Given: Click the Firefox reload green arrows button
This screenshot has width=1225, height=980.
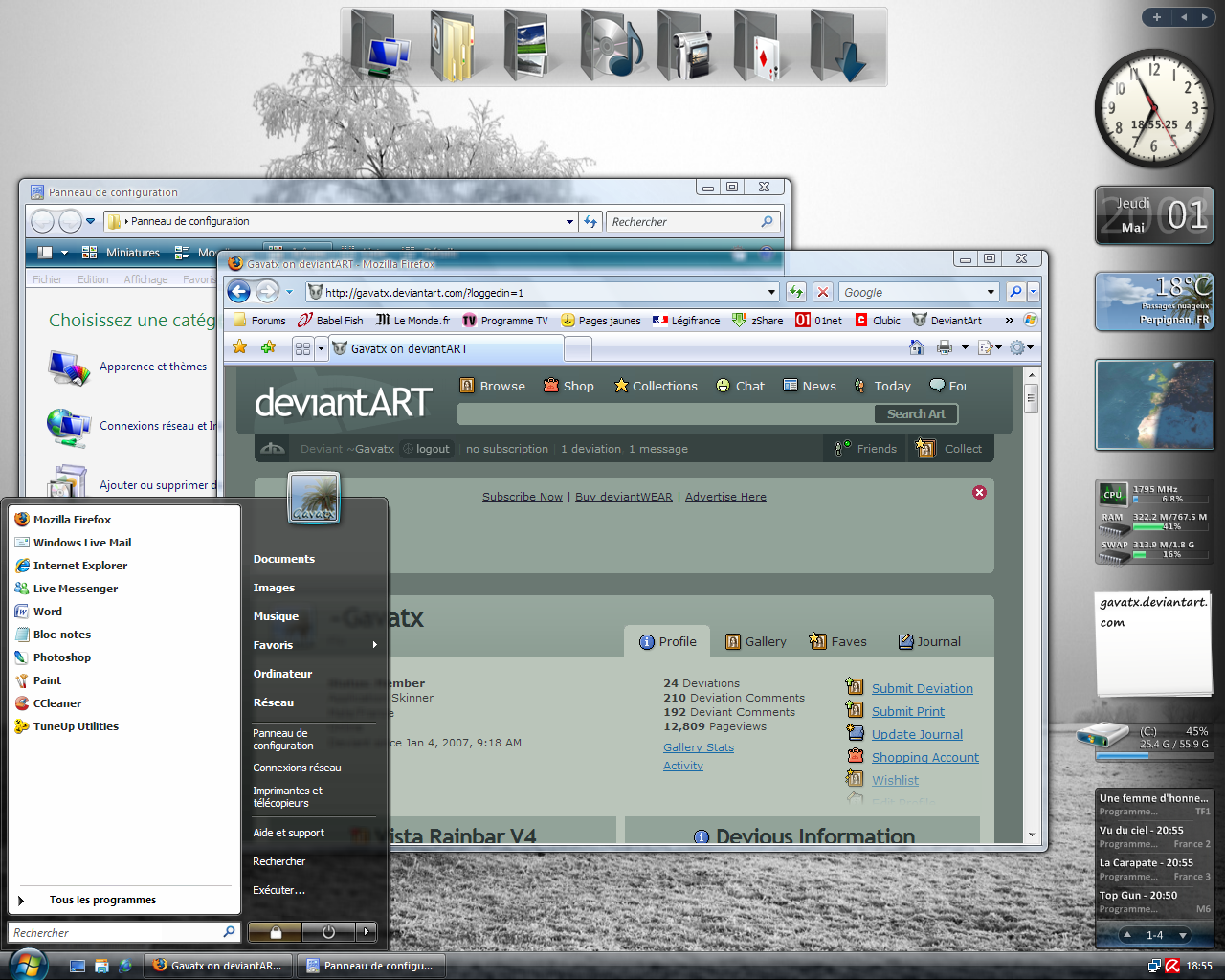Looking at the screenshot, I should coord(796,292).
